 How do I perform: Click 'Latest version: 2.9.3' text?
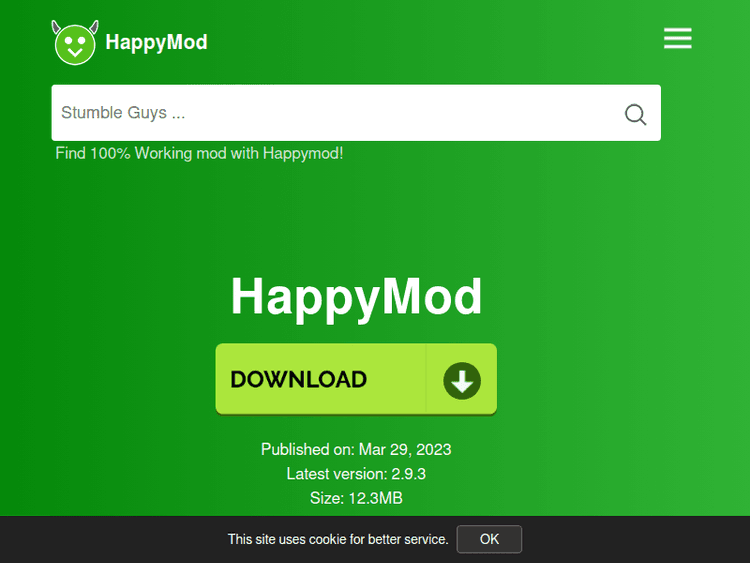pos(356,474)
